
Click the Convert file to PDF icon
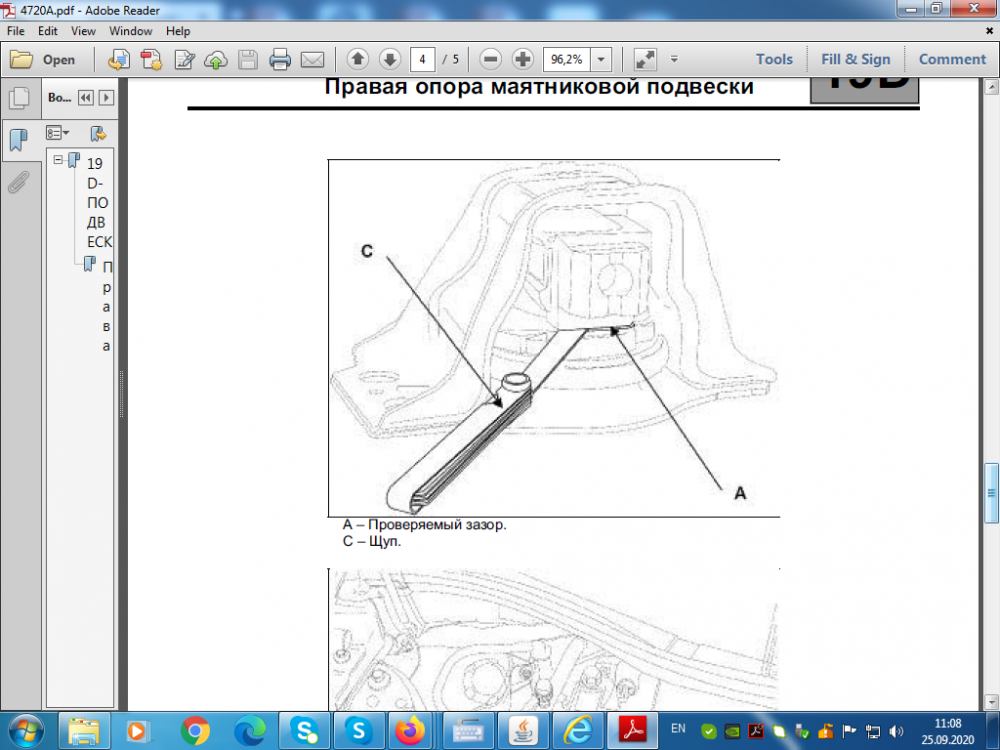coord(151,59)
